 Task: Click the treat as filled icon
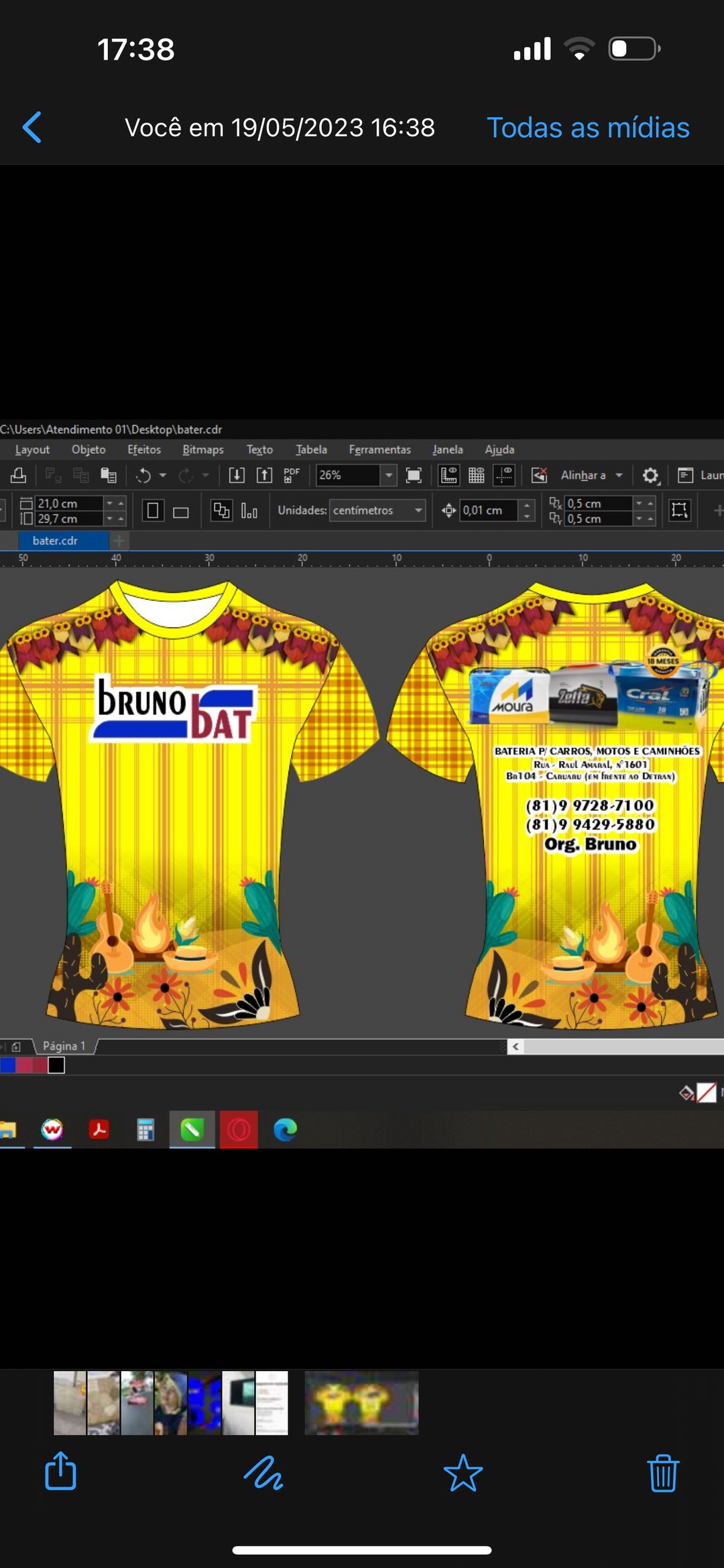coord(680,511)
